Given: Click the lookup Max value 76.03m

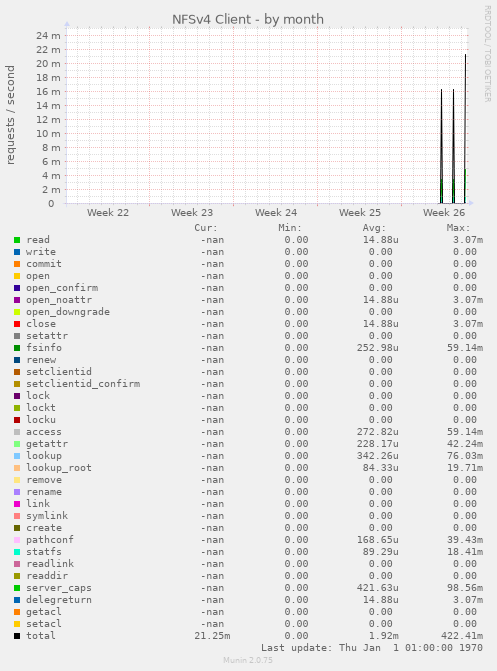Looking at the screenshot, I should click(465, 456).
